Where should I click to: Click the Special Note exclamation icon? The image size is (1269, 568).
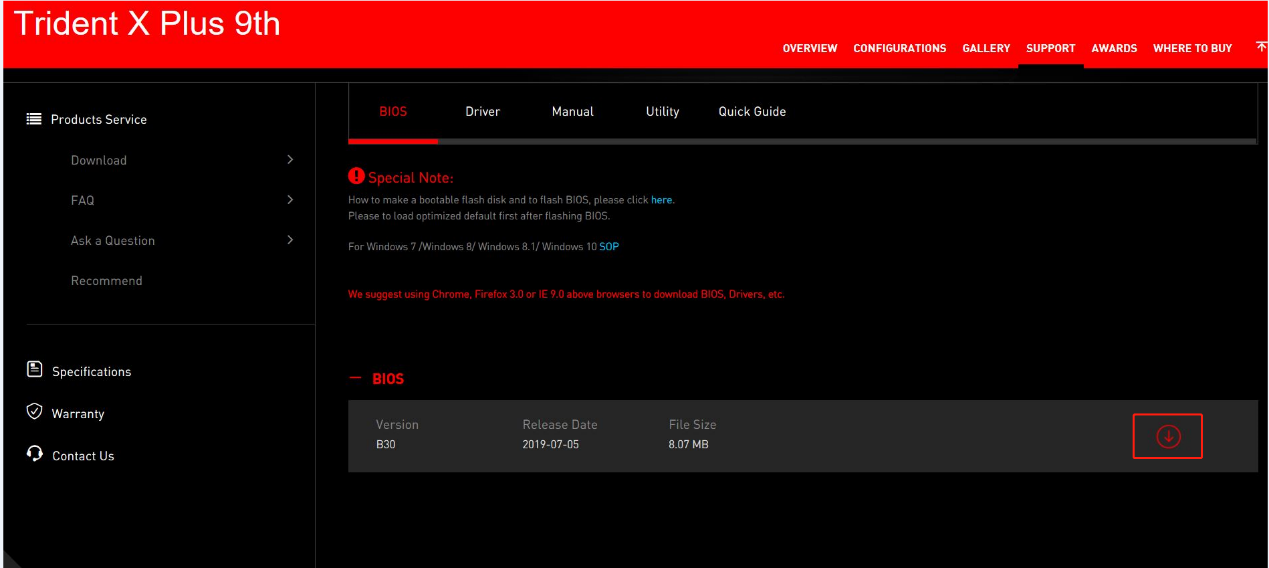click(x=356, y=176)
